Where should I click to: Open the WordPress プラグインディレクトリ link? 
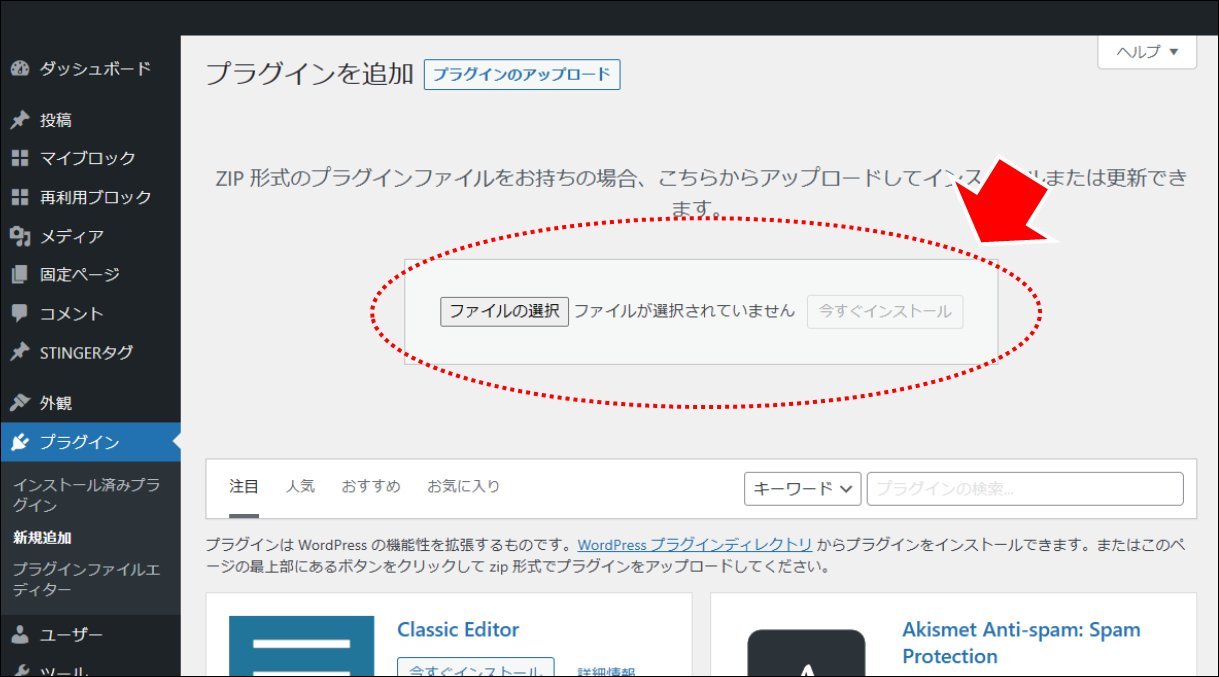pyautogui.click(x=695, y=545)
